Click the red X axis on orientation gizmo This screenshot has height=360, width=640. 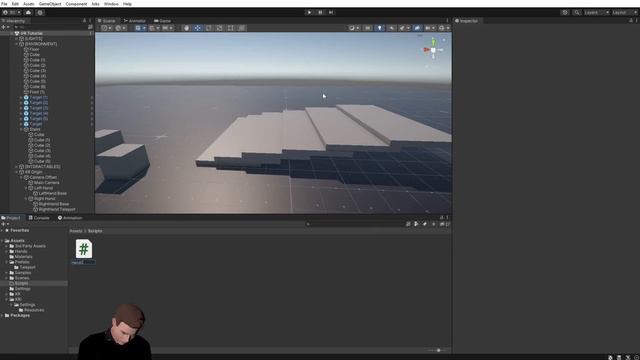(x=427, y=50)
